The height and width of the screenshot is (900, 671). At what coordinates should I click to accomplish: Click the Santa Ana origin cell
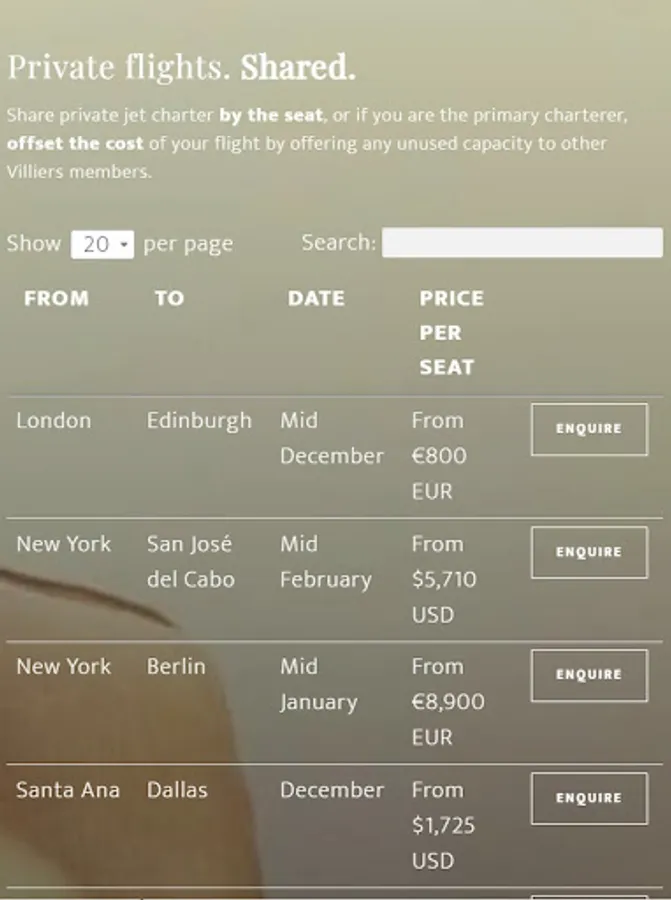coord(67,790)
